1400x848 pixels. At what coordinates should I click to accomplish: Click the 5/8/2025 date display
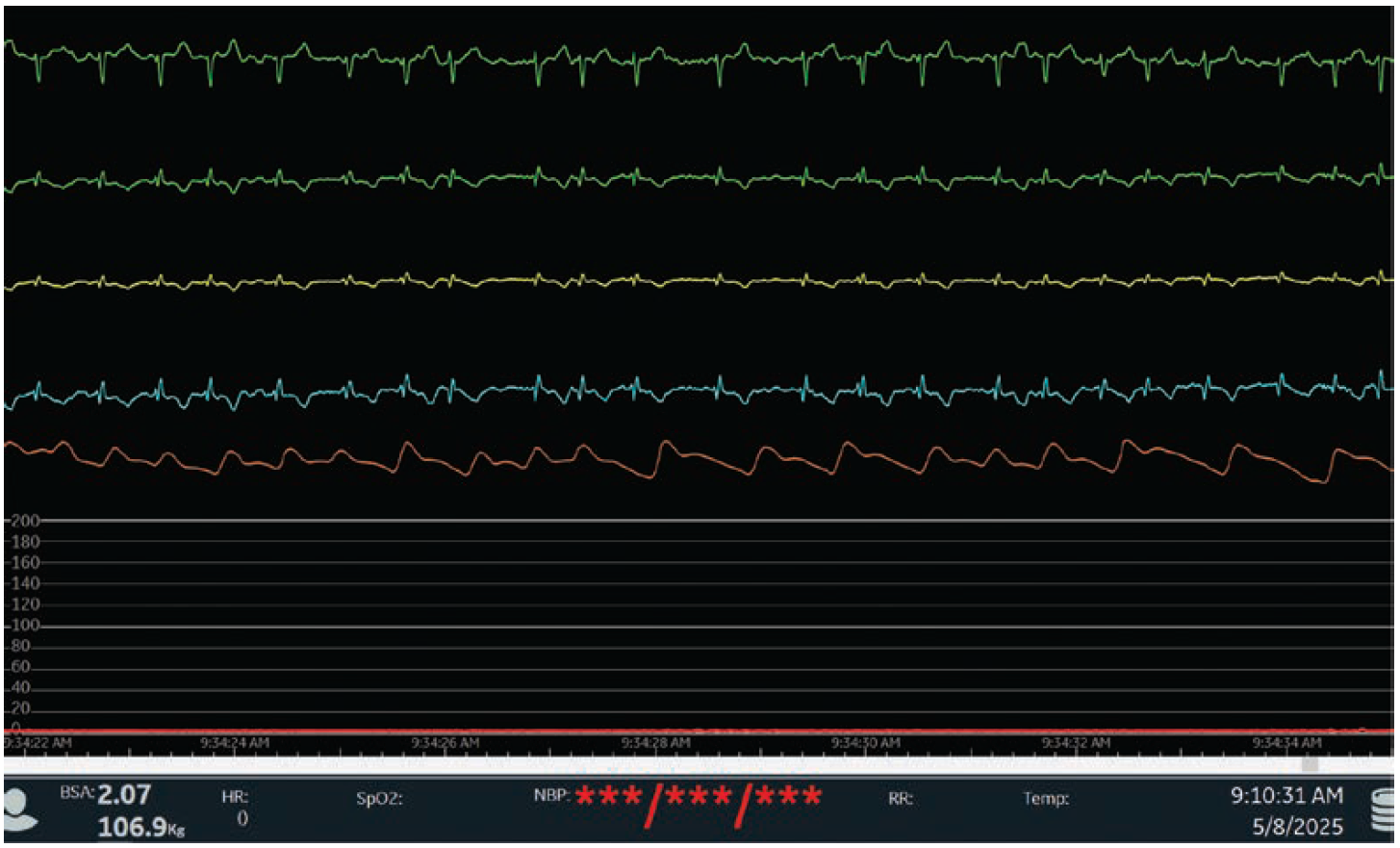click(1297, 827)
